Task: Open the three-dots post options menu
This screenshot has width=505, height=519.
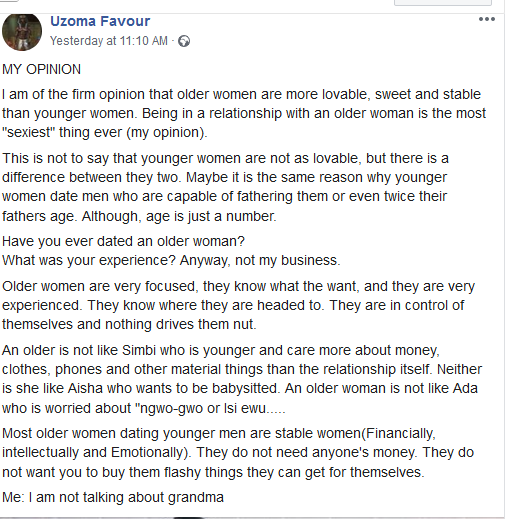Action: coord(487,19)
